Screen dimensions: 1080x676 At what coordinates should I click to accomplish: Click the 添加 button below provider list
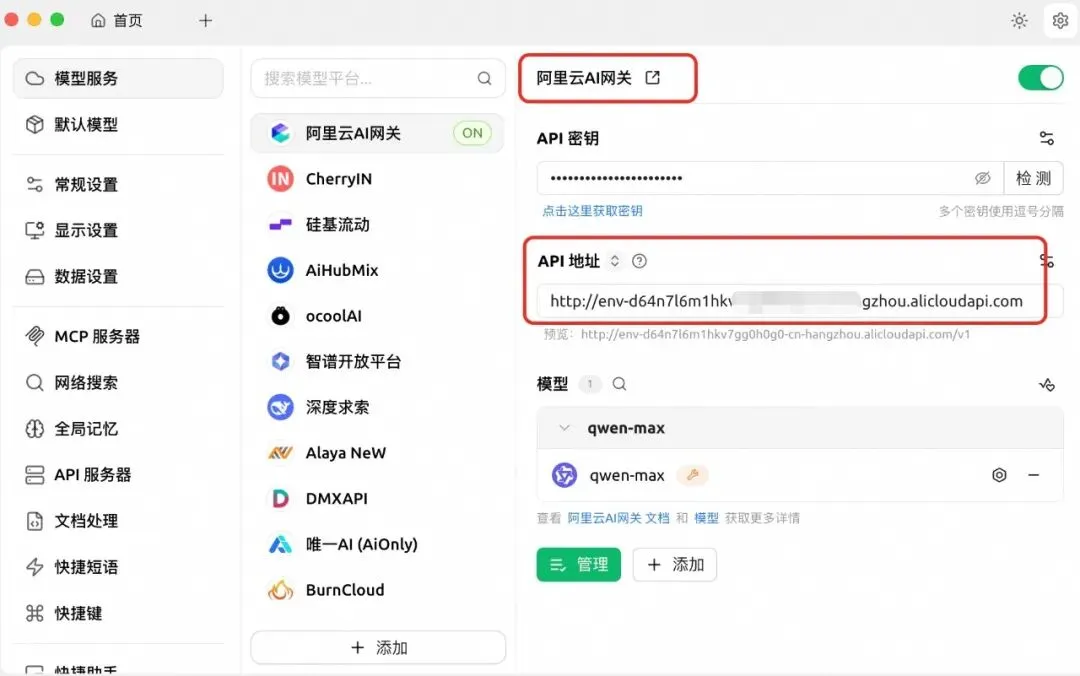coord(378,648)
